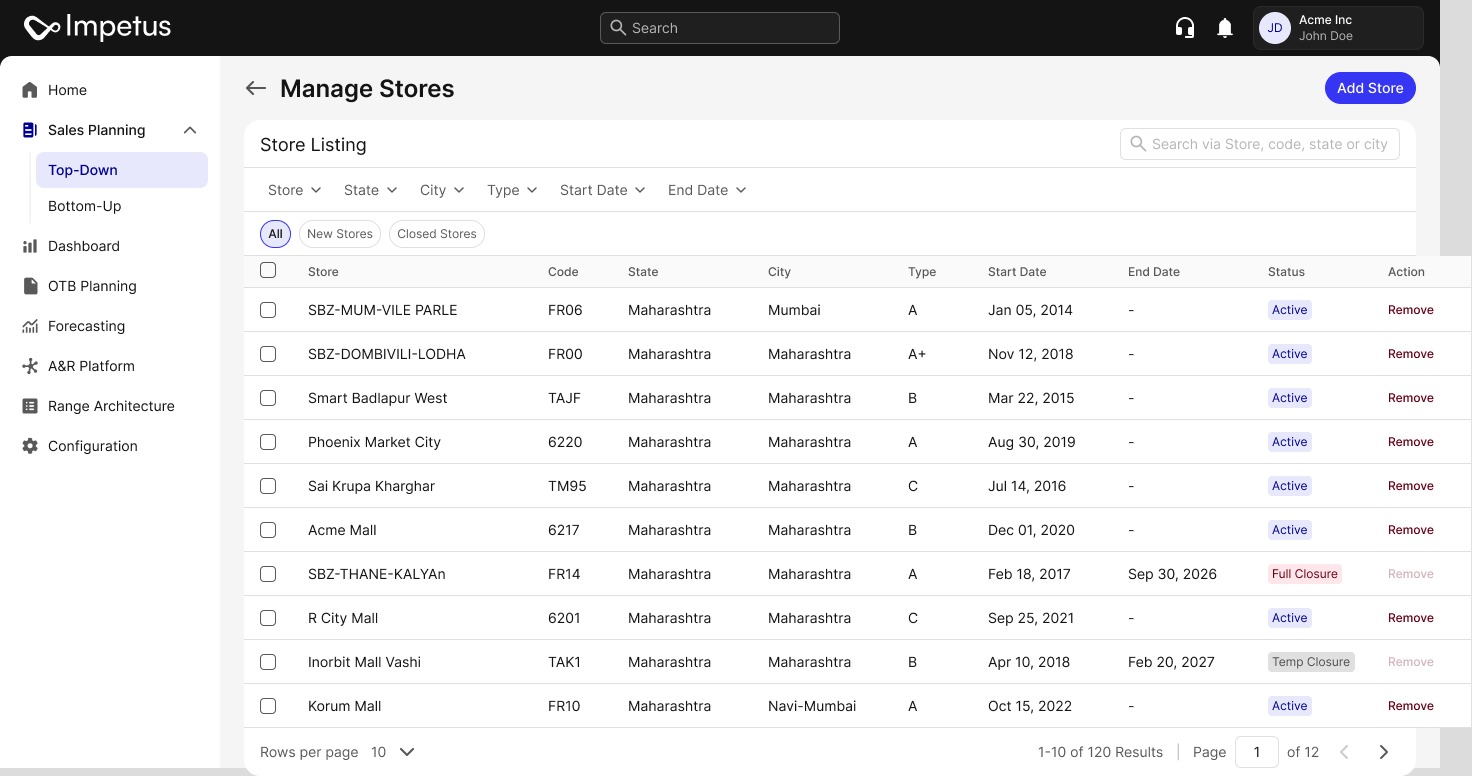The width and height of the screenshot is (1472, 776).
Task: Click the magnifier in Store Listing search
Action: click(1138, 144)
